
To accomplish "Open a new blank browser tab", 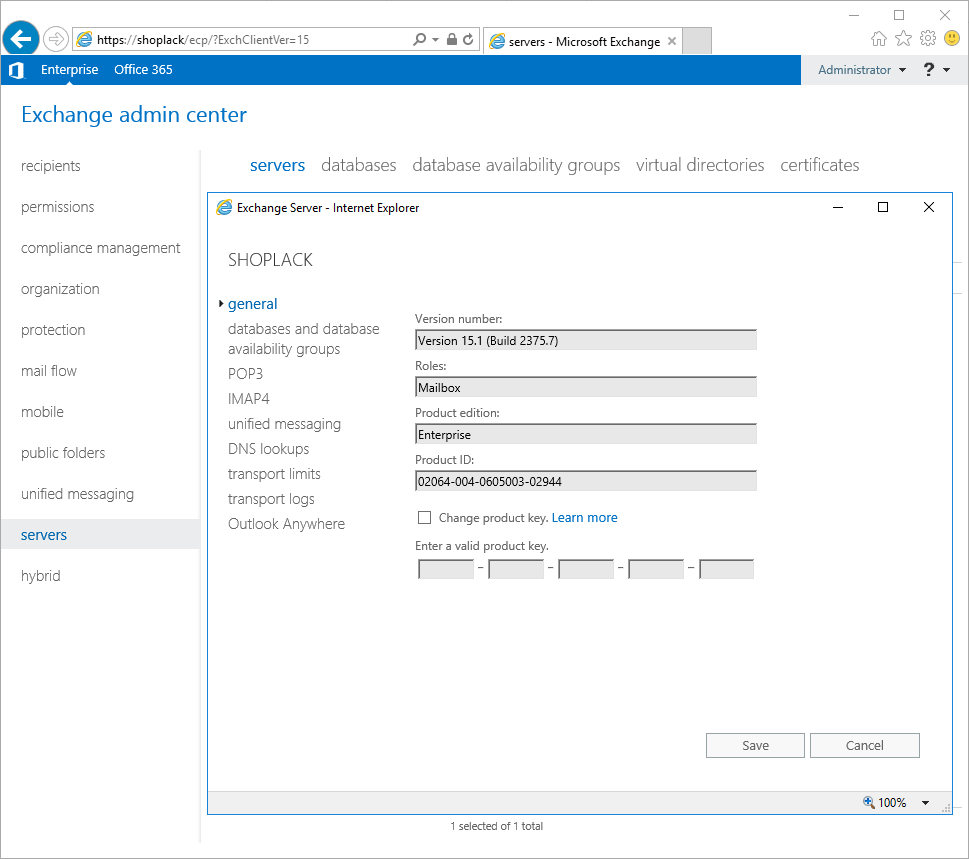I will [696, 41].
